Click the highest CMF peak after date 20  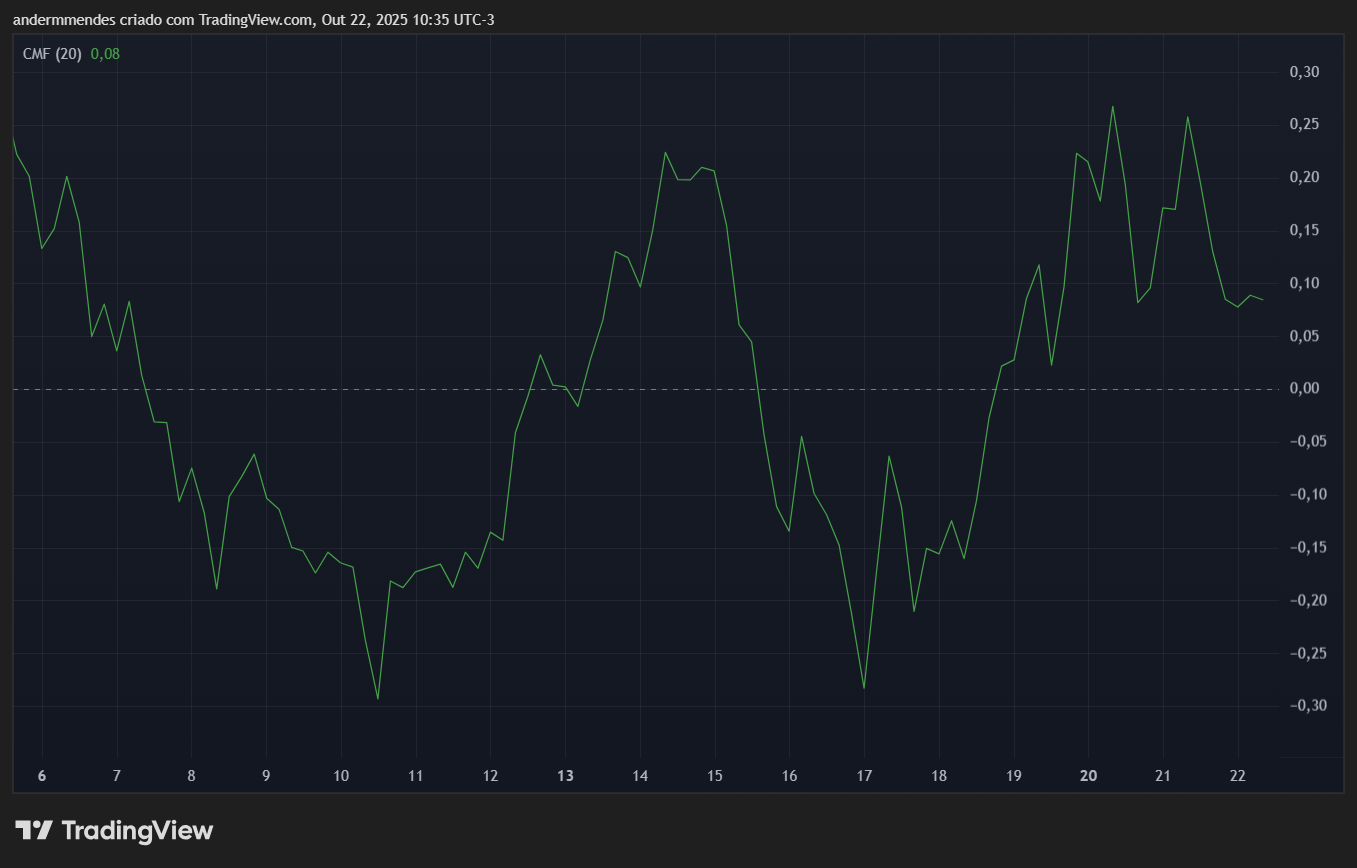click(1112, 106)
